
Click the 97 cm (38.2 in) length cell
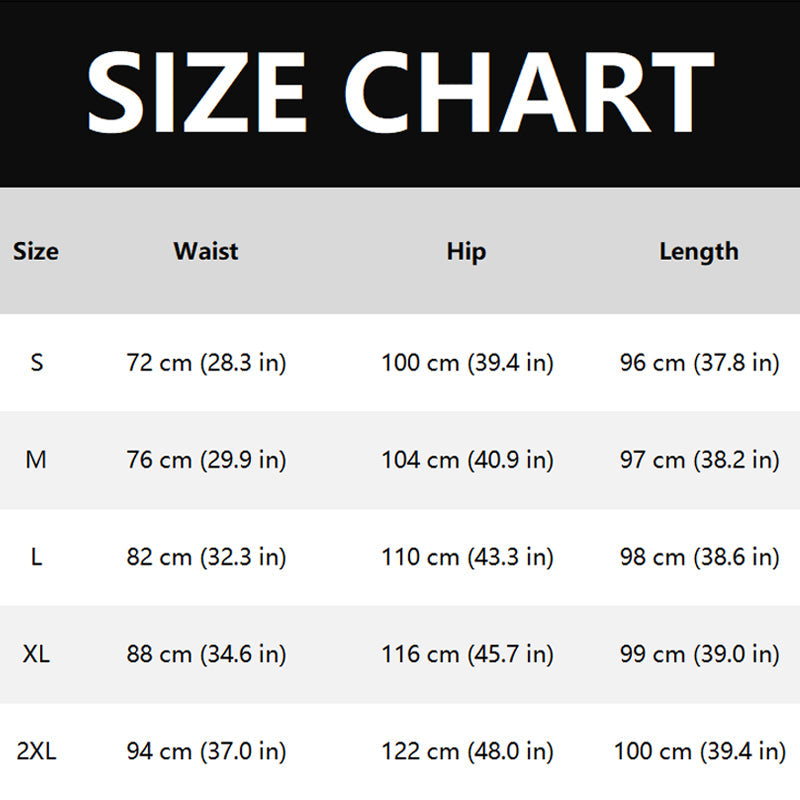point(699,460)
